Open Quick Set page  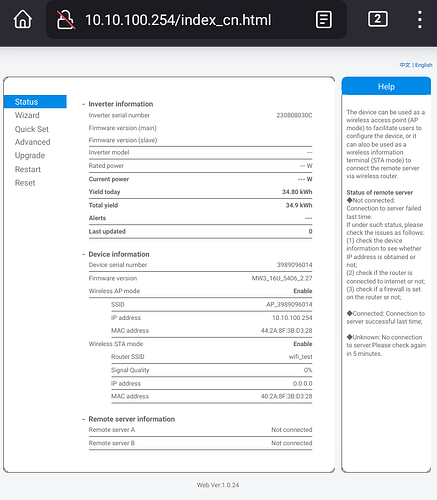tap(32, 129)
